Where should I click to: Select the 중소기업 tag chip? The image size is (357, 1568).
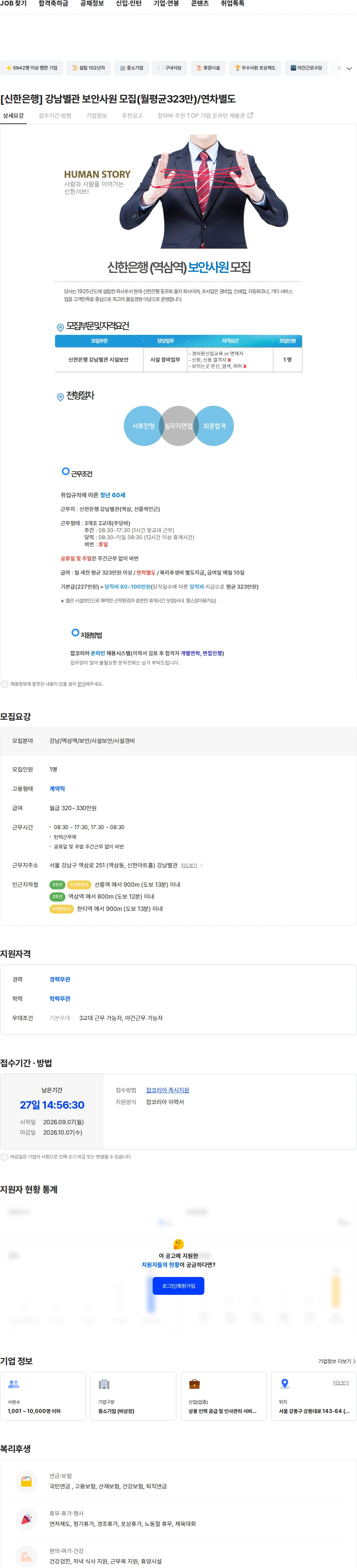(131, 68)
